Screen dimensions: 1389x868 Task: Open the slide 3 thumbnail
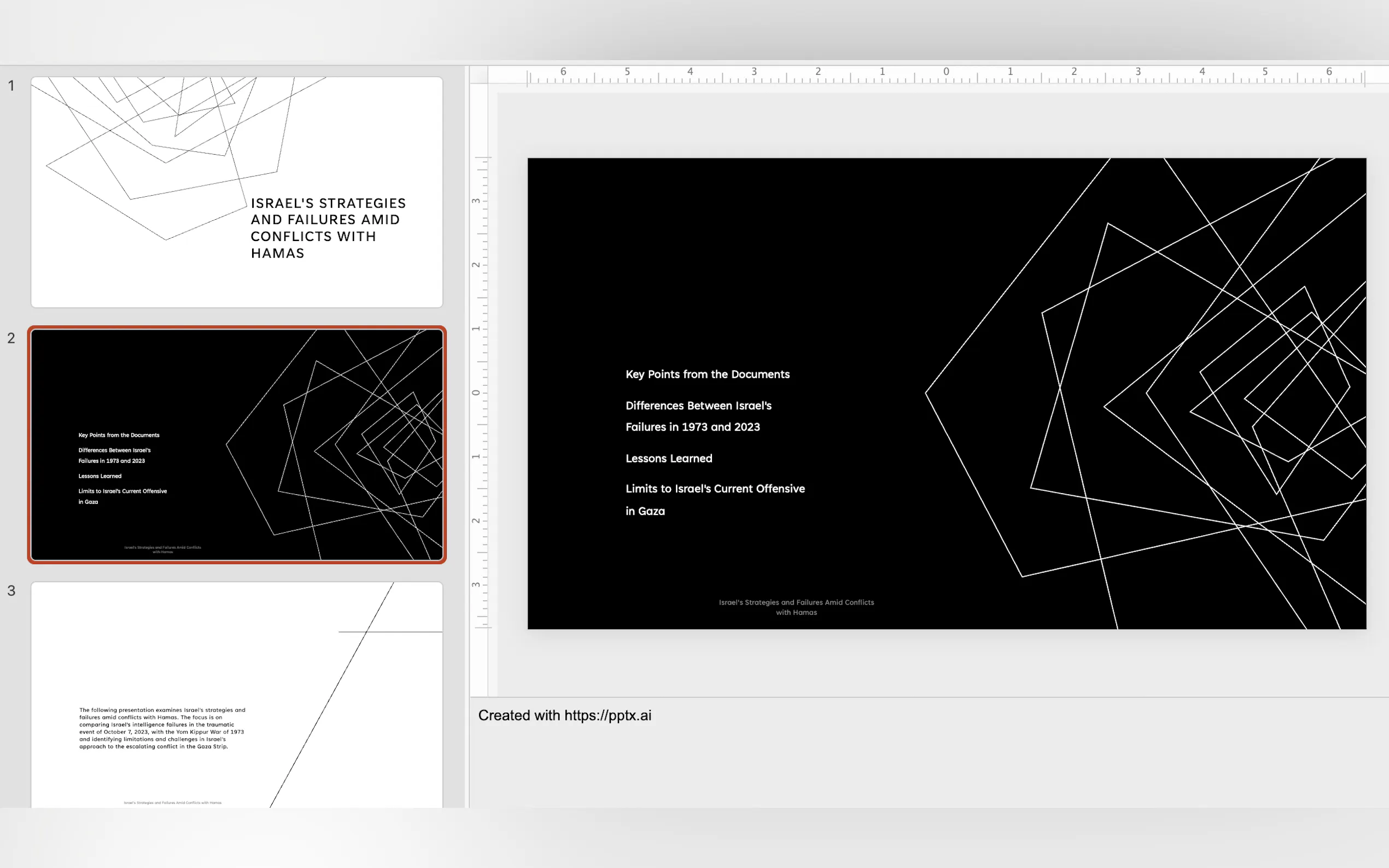click(237, 695)
